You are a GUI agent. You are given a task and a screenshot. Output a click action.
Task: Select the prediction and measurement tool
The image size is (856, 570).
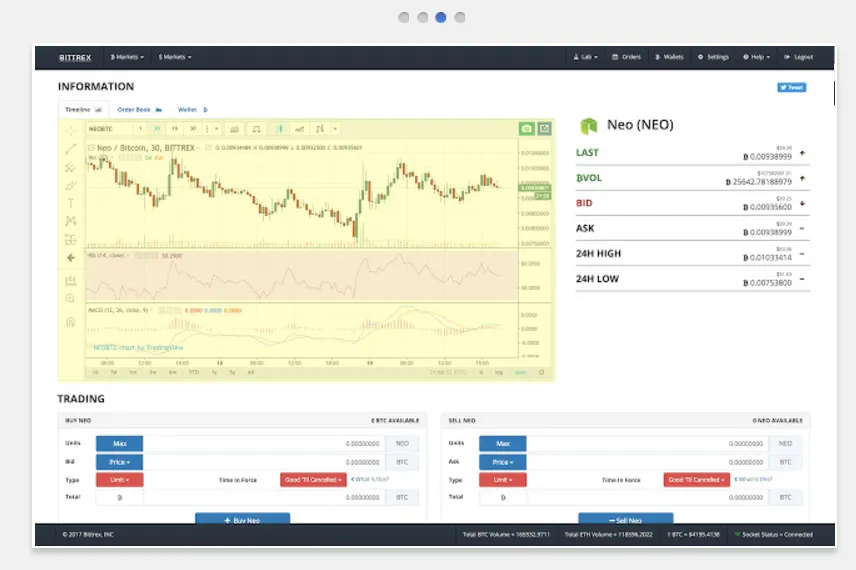71,239
